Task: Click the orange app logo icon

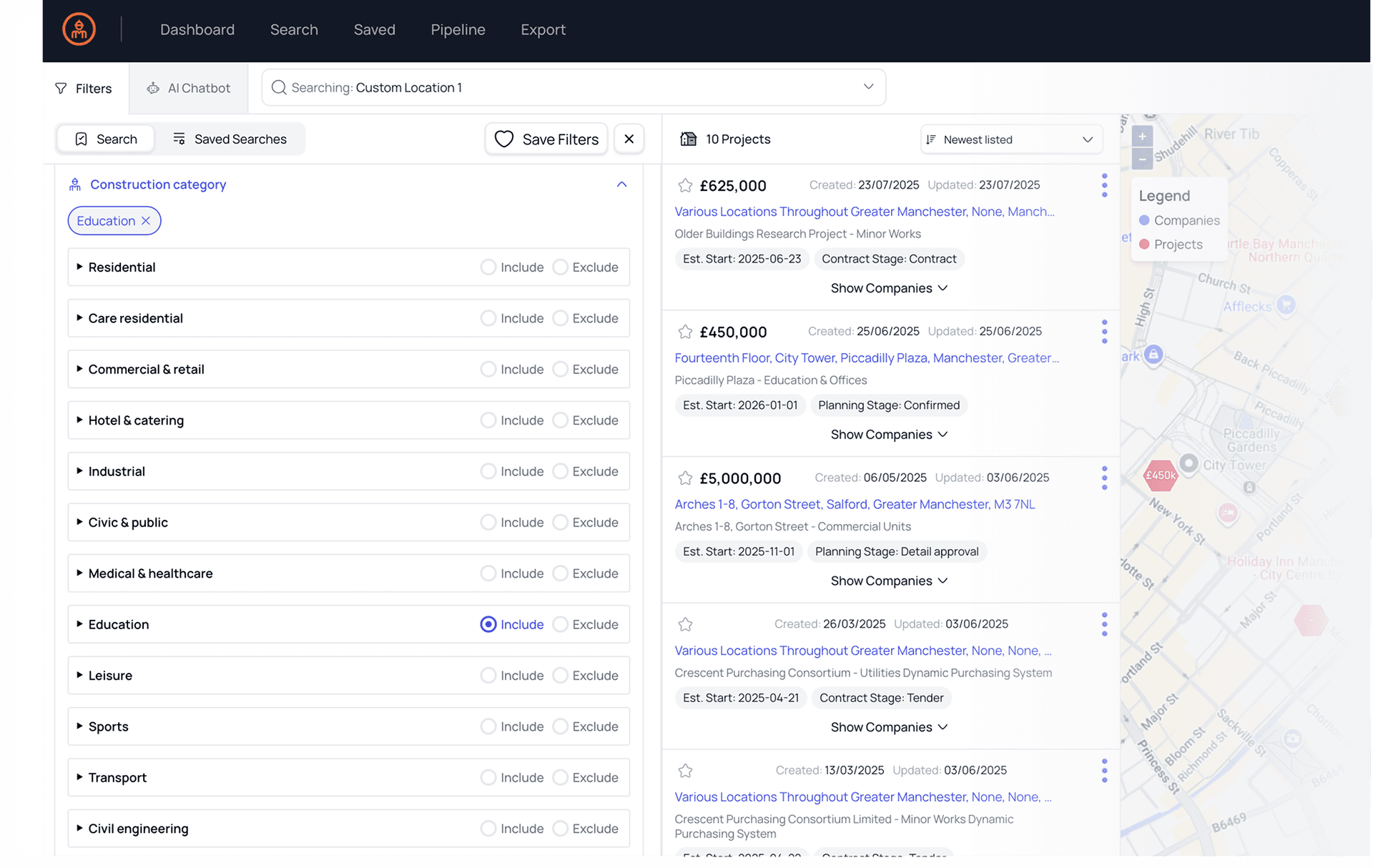Action: 79,29
